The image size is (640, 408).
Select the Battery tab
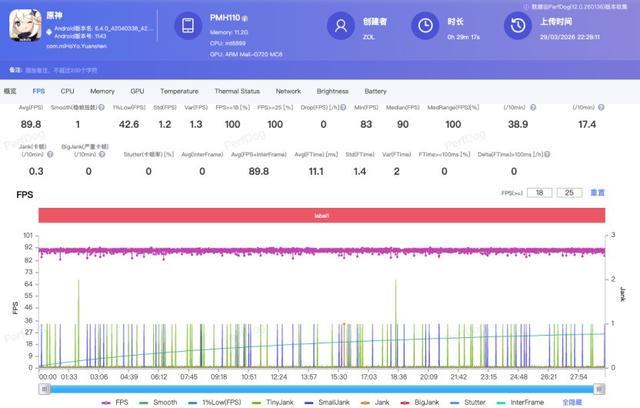click(375, 91)
